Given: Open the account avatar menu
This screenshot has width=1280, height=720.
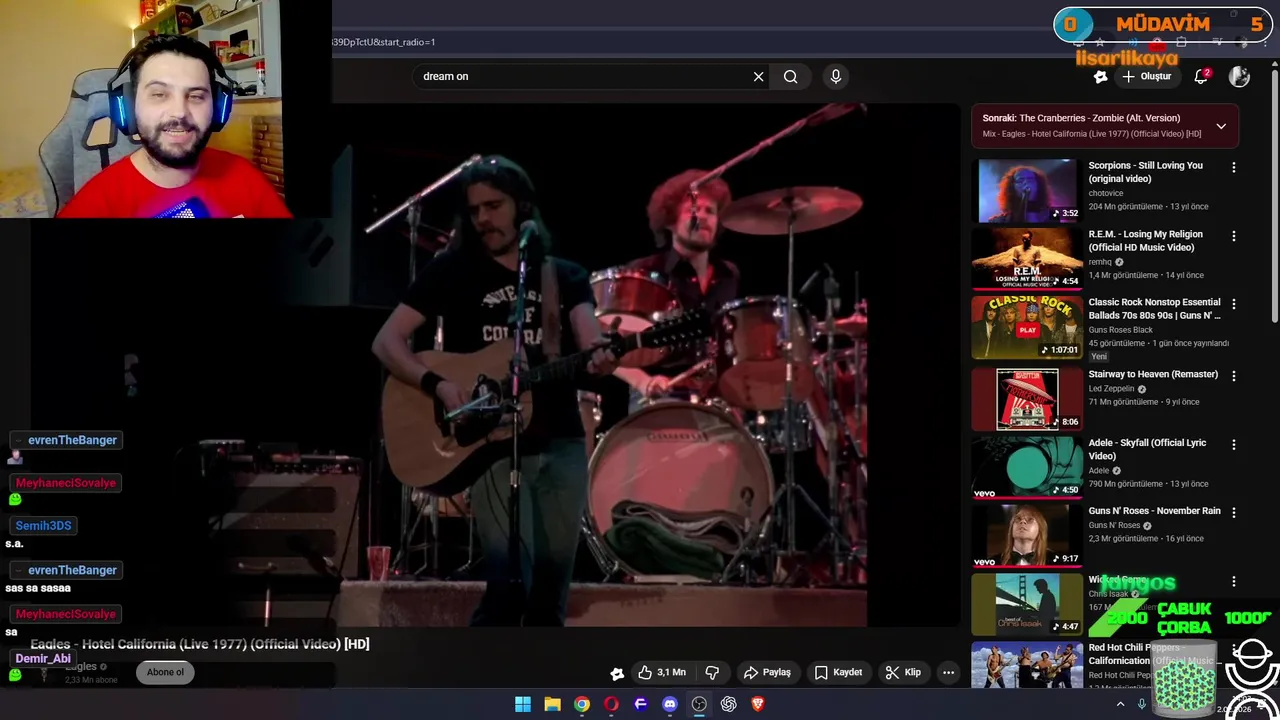Looking at the screenshot, I should click(1239, 76).
